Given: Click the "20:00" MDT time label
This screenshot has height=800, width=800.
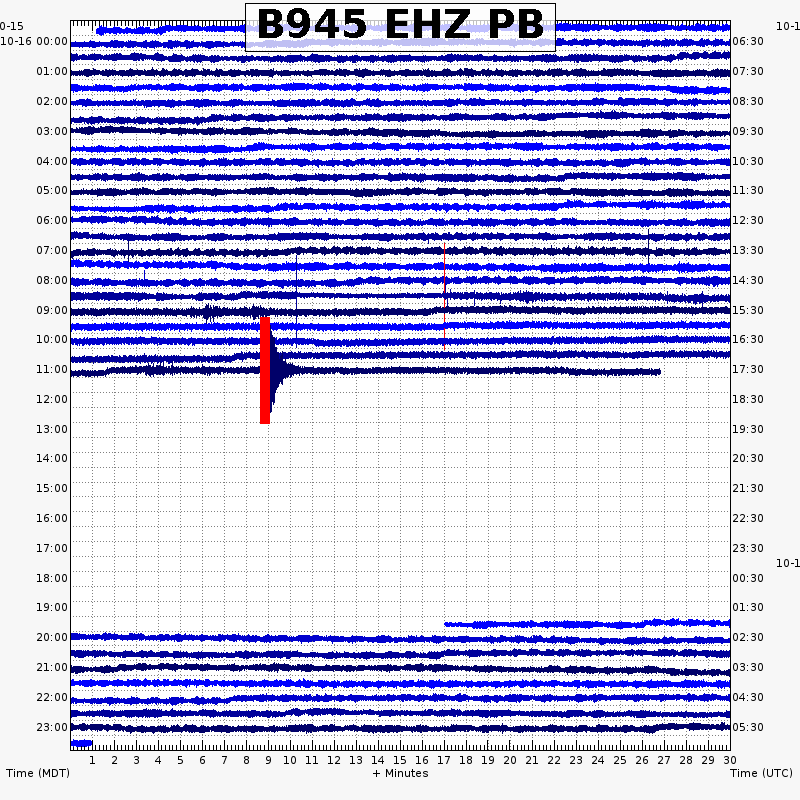Looking at the screenshot, I should tap(52, 637).
